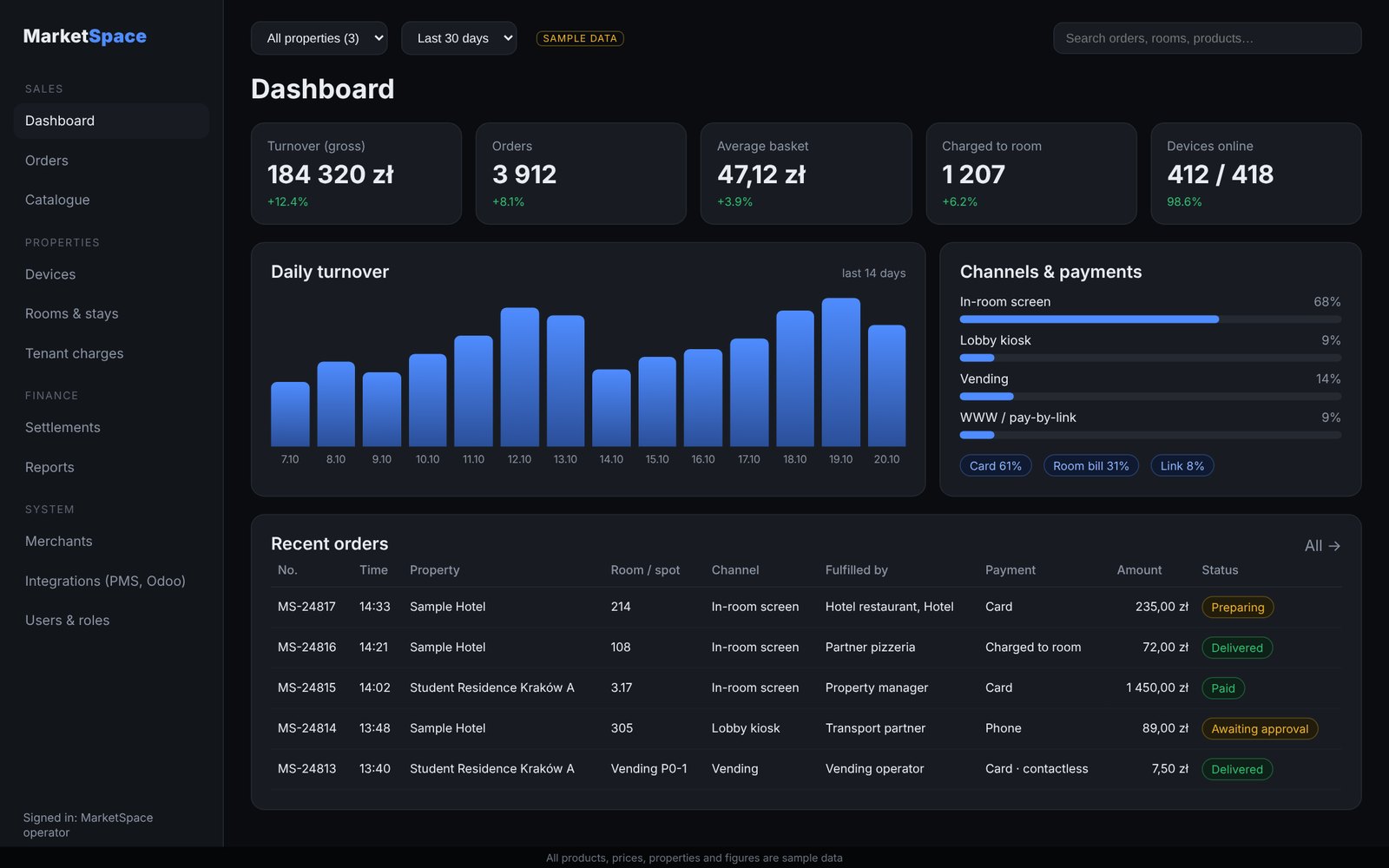This screenshot has height=868, width=1389.
Task: Click the MarketSpace logo
Action: (x=84, y=36)
